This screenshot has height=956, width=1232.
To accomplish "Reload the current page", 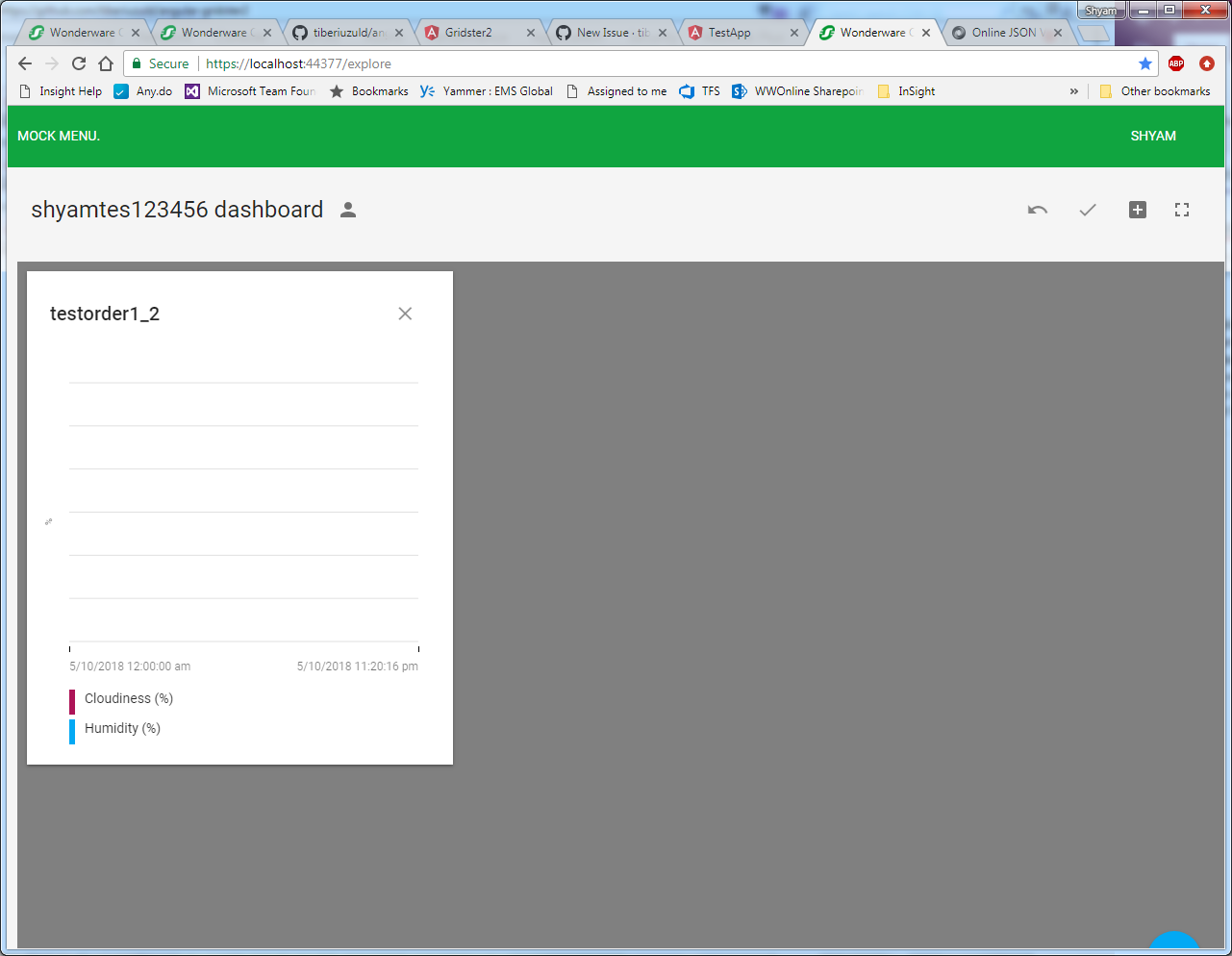I will (x=79, y=63).
